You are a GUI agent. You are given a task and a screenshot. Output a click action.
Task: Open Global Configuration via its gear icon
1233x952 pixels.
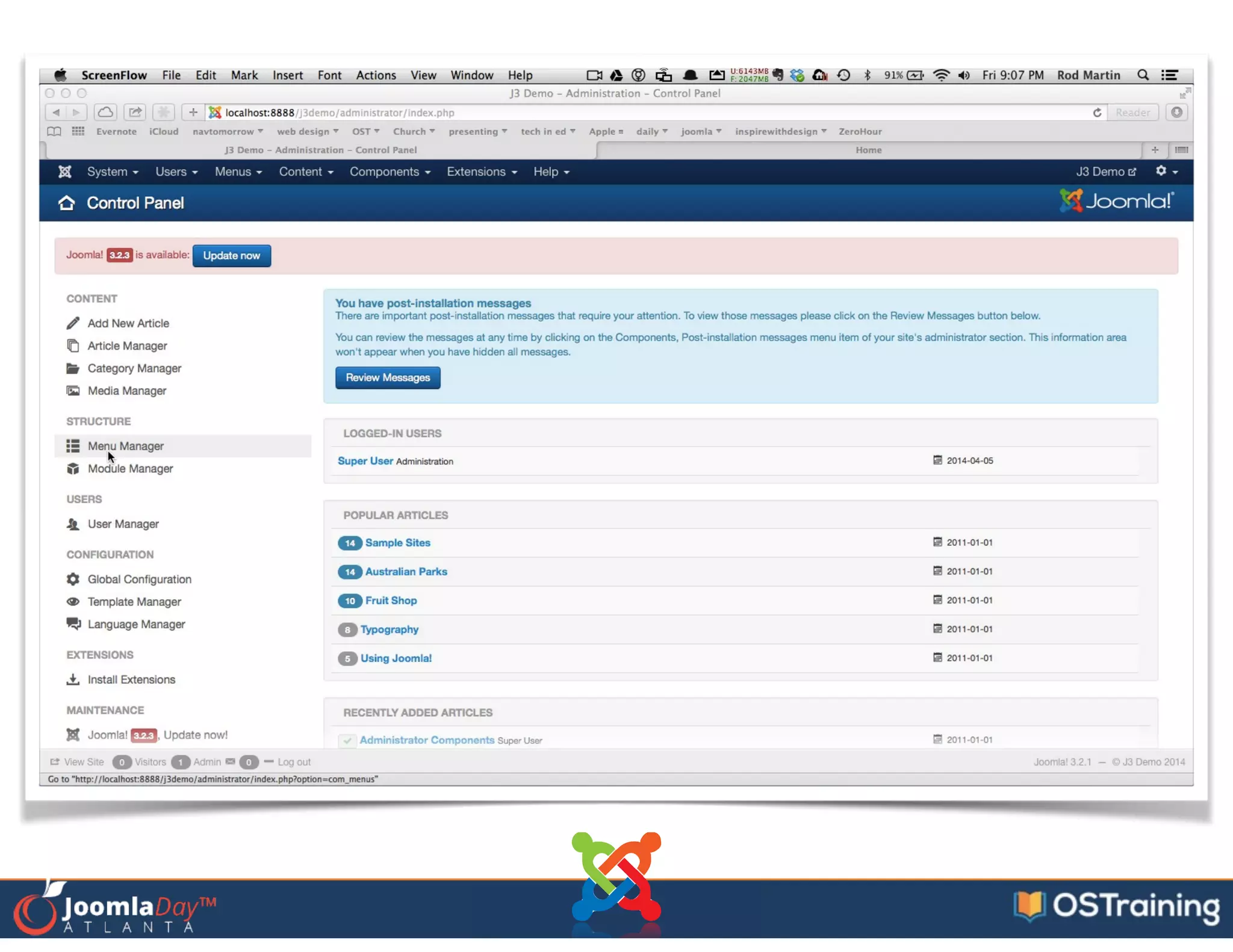pyautogui.click(x=73, y=579)
